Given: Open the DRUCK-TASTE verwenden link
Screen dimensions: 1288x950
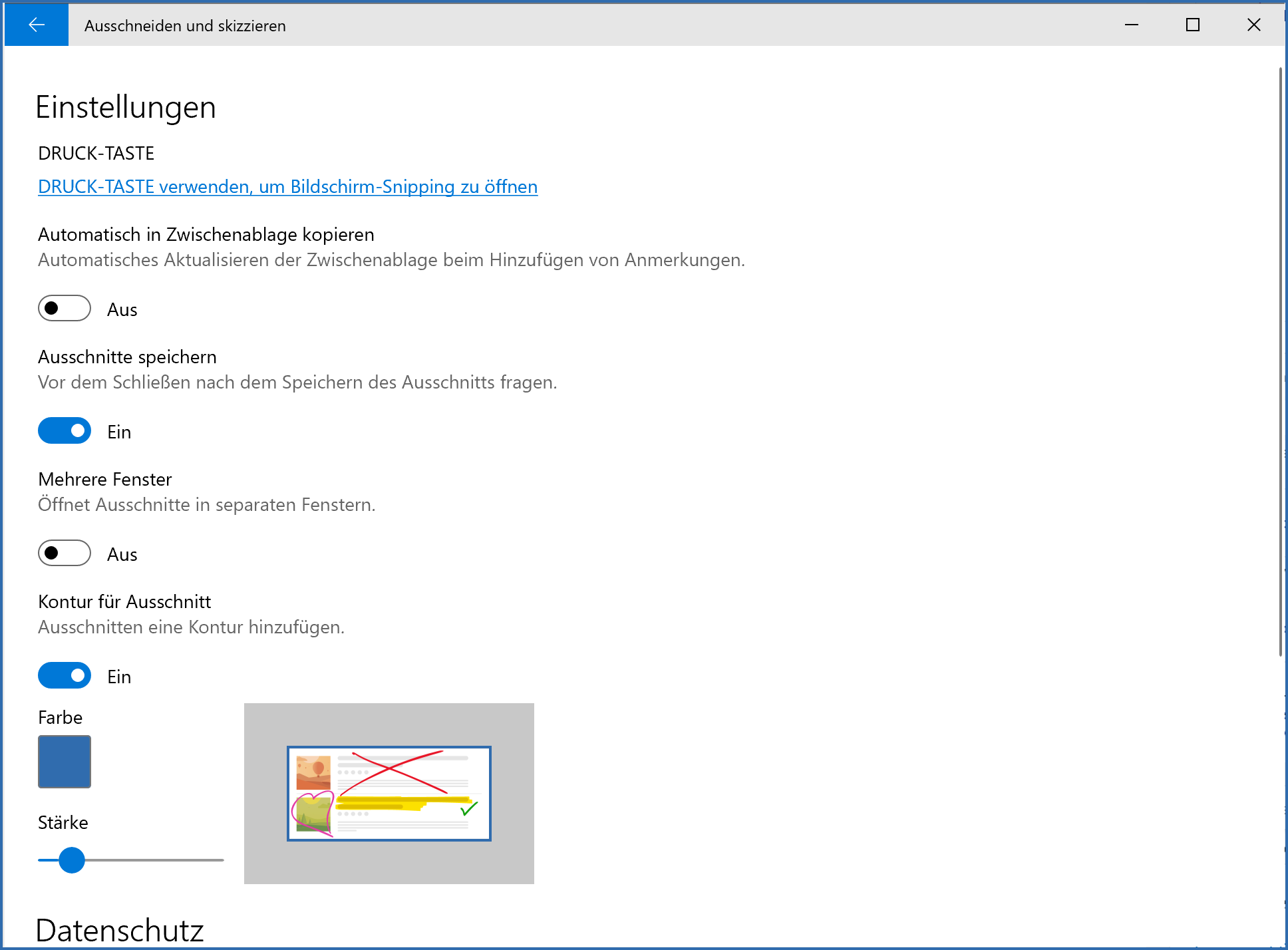Looking at the screenshot, I should pyautogui.click(x=287, y=187).
